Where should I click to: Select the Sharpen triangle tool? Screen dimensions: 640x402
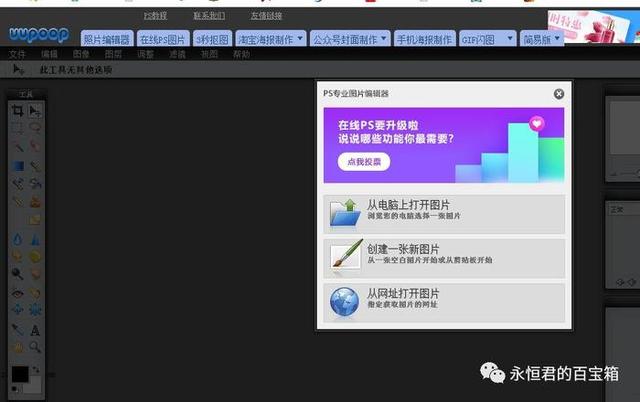35,239
